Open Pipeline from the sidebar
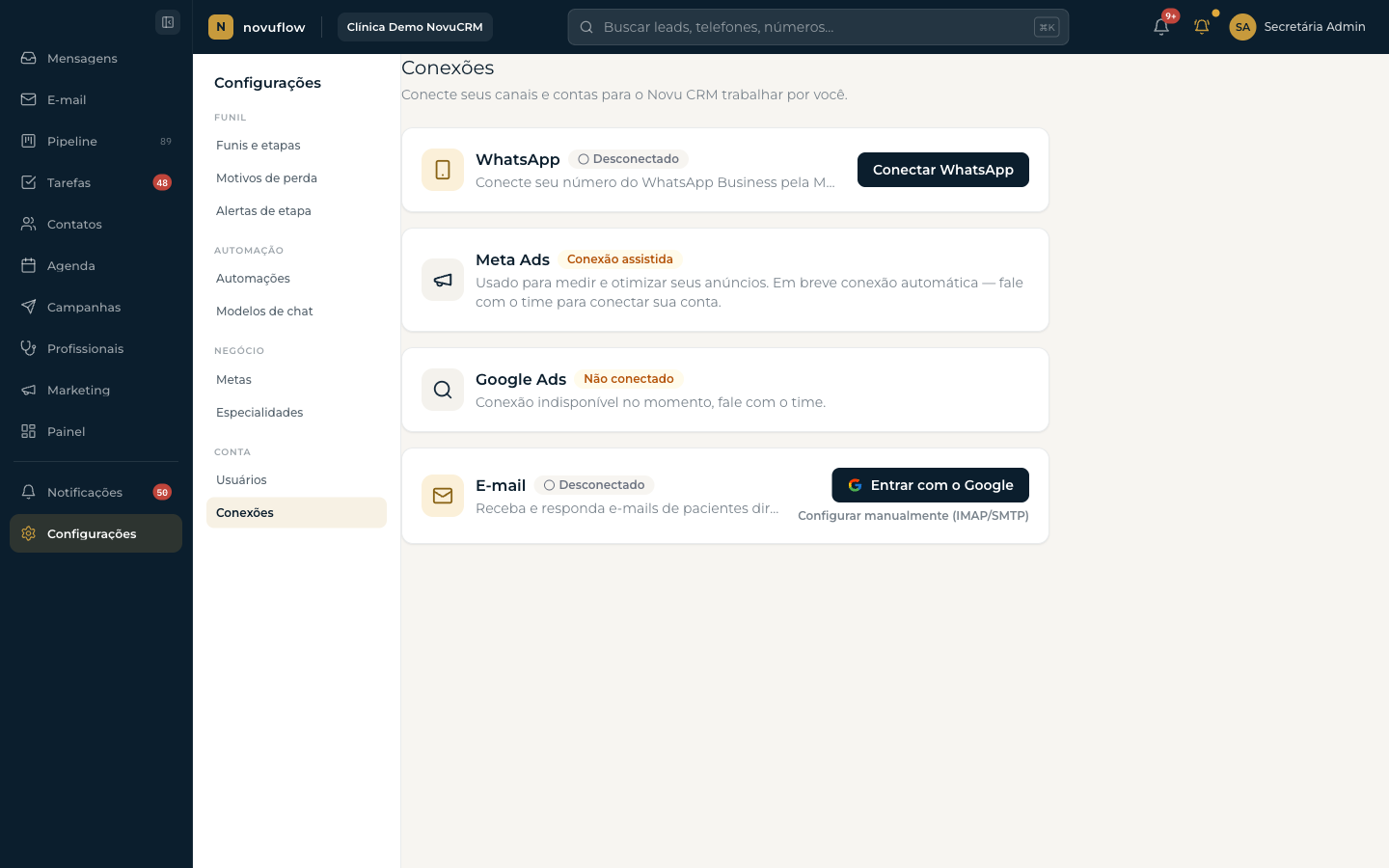Image resolution: width=1389 pixels, height=868 pixels. [x=95, y=141]
